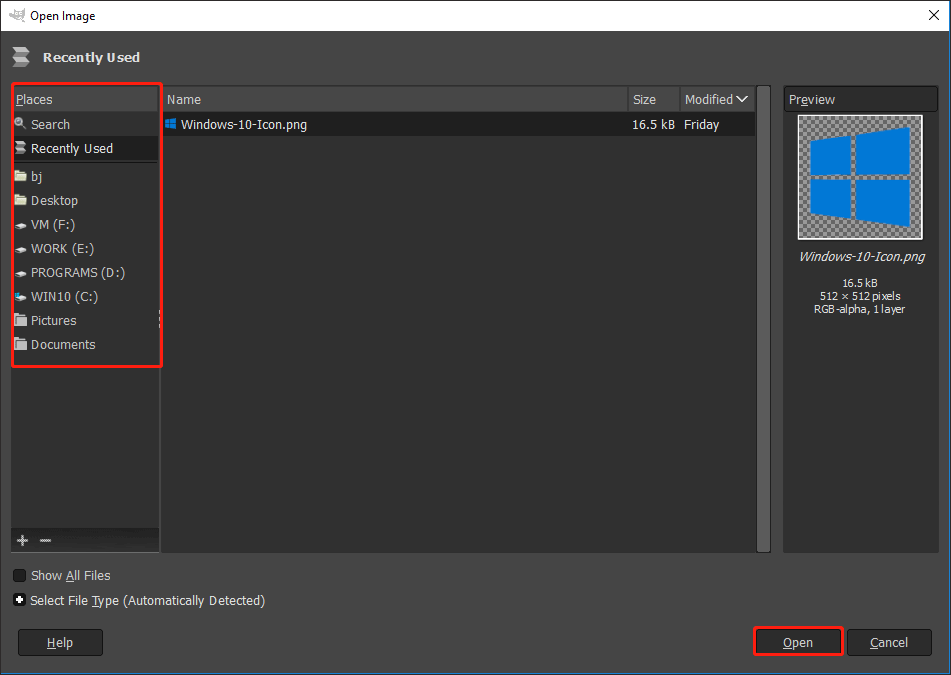Viewport: 951px width, 675px height.
Task: Click the Recently Used stack icon in header
Action: click(x=21, y=57)
